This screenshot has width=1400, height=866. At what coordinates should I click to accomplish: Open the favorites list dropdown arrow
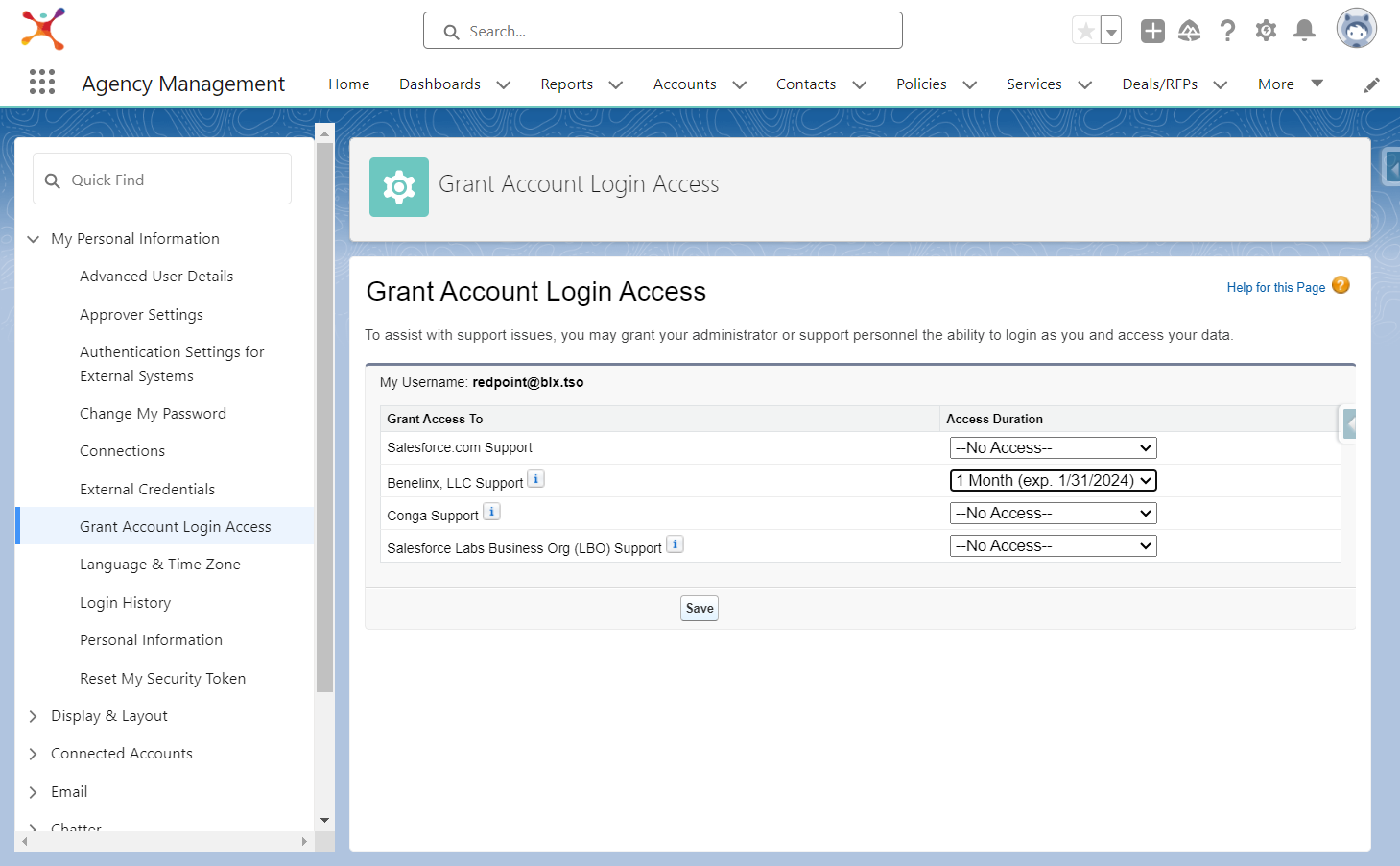[1111, 31]
